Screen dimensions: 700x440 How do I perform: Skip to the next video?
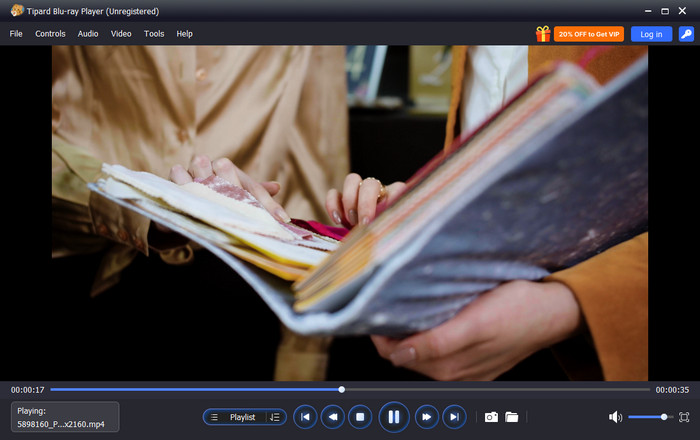pyautogui.click(x=454, y=417)
